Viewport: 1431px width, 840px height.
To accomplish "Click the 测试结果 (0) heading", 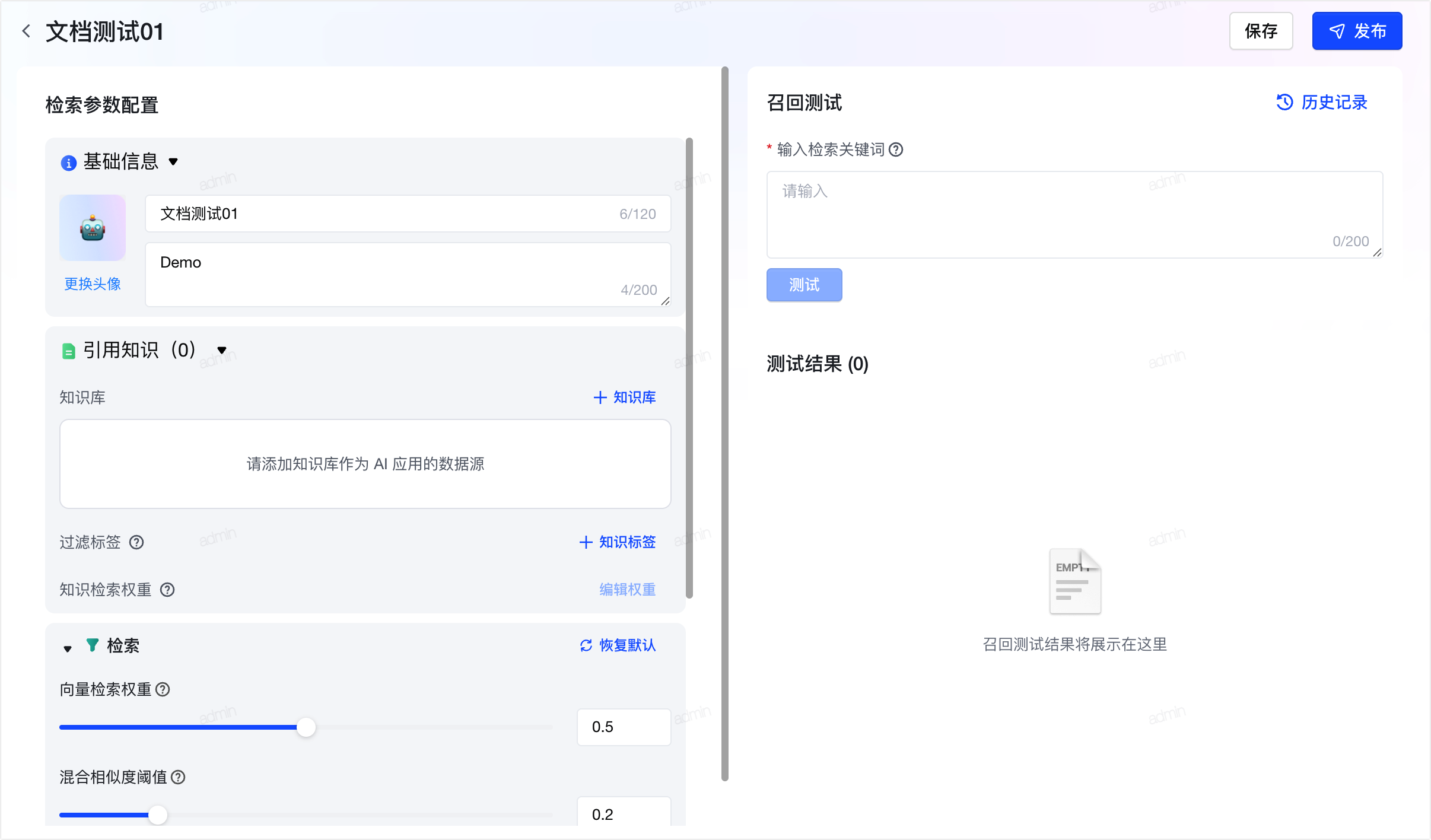I will tap(818, 364).
